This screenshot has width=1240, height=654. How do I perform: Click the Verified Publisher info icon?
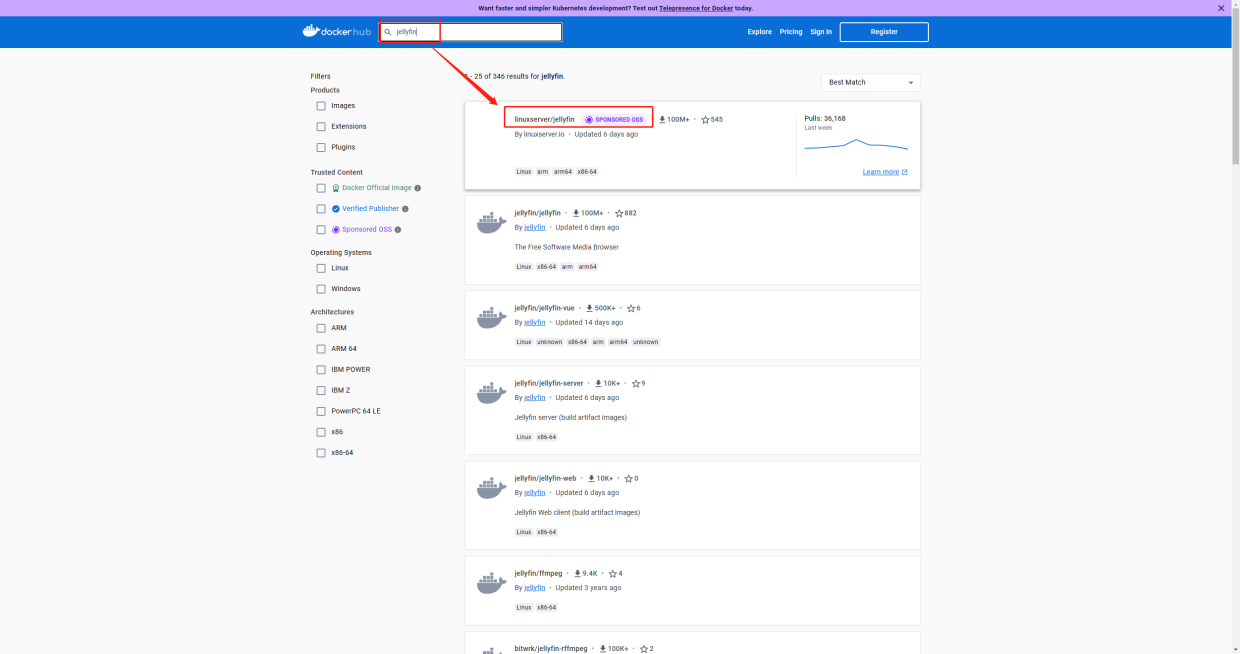tap(405, 209)
